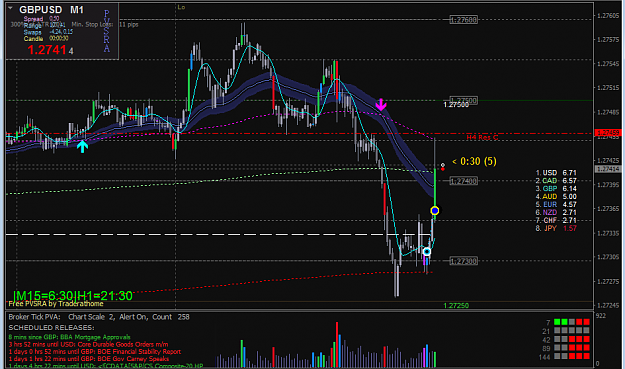Click the small triangle beside GBPUSD title
The width and height of the screenshot is (625, 369).
click(10, 8)
